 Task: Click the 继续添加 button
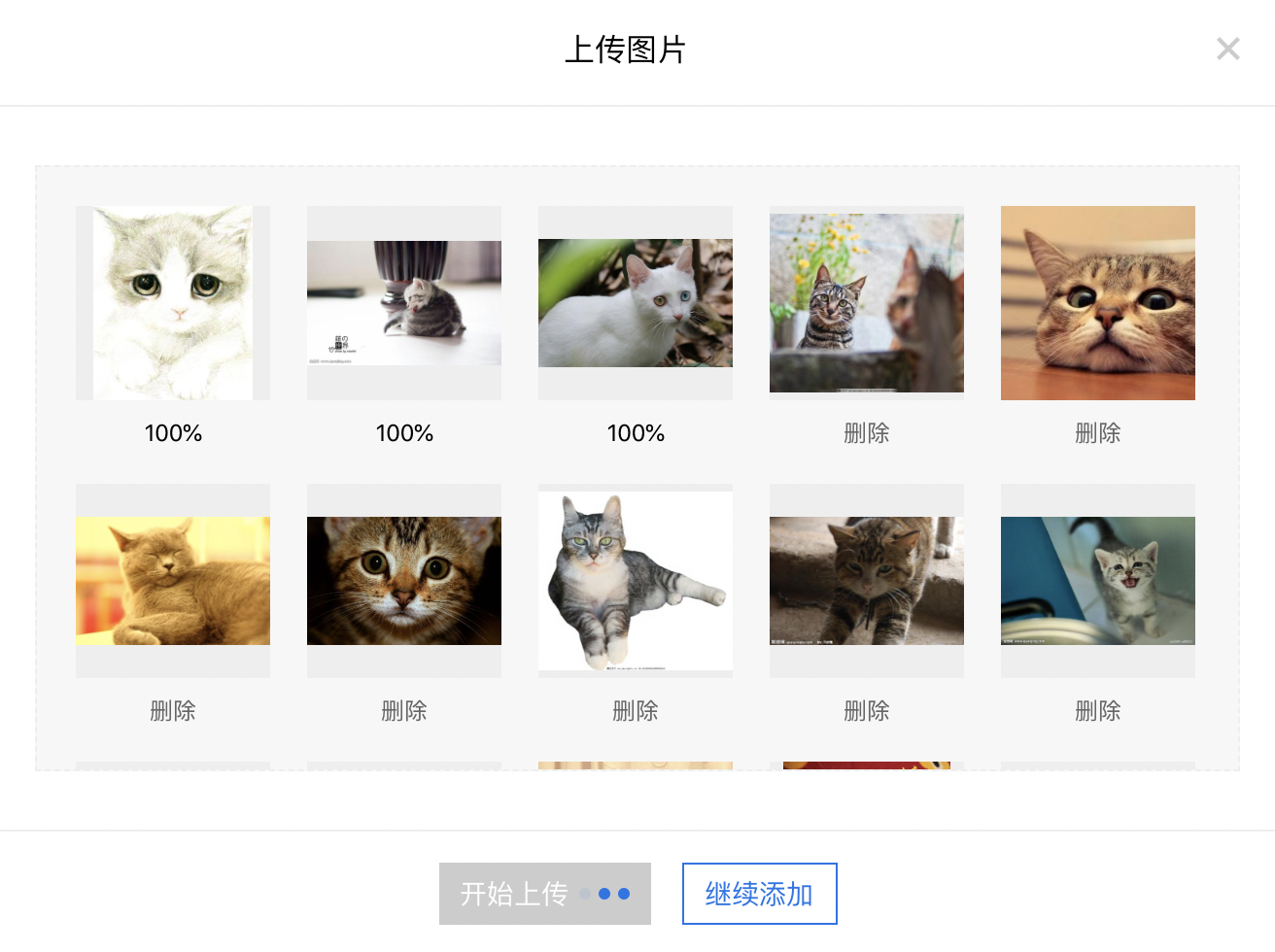coord(759,894)
